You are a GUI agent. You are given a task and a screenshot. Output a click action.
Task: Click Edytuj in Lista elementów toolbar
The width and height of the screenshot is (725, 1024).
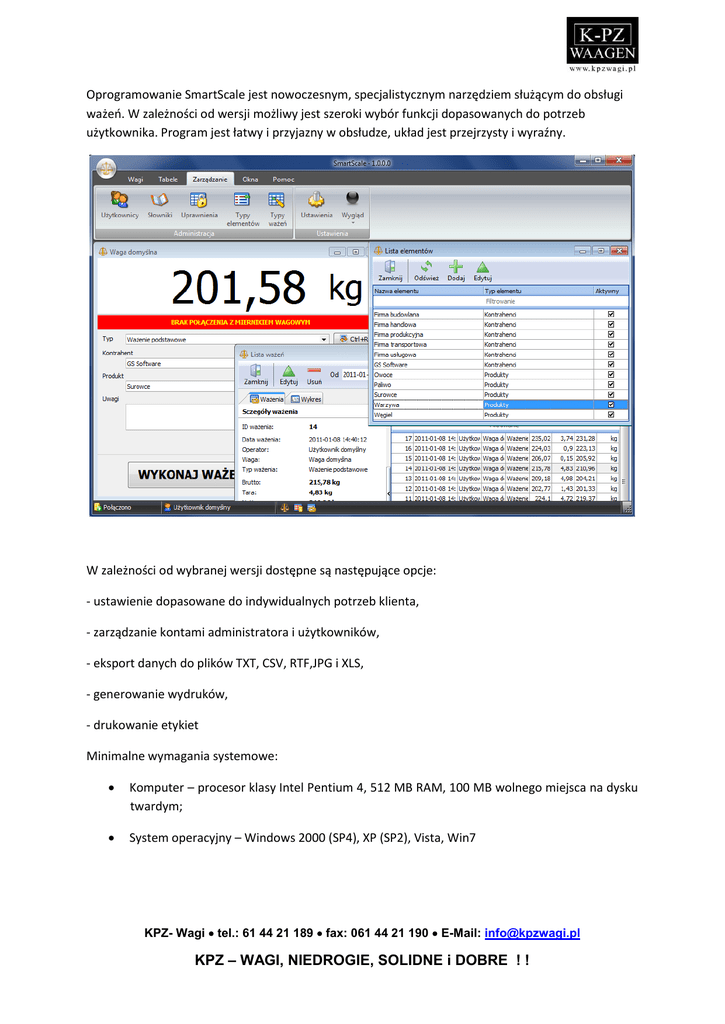[x=483, y=268]
